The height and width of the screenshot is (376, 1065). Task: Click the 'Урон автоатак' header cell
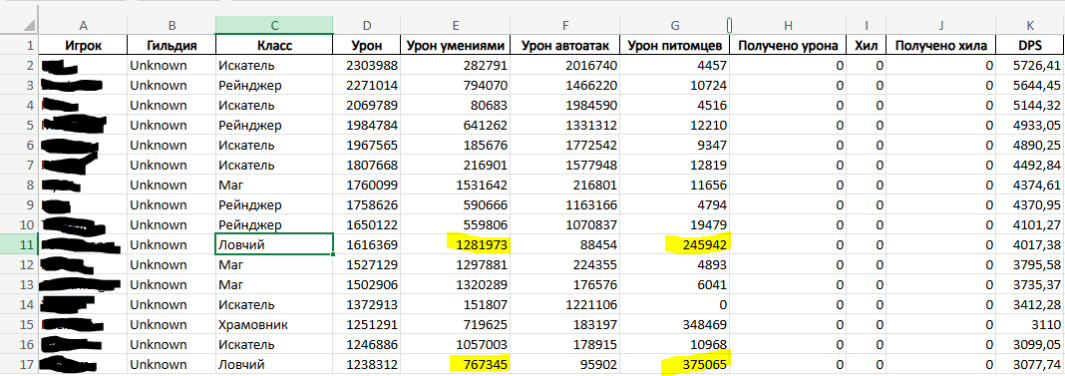pyautogui.click(x=566, y=45)
